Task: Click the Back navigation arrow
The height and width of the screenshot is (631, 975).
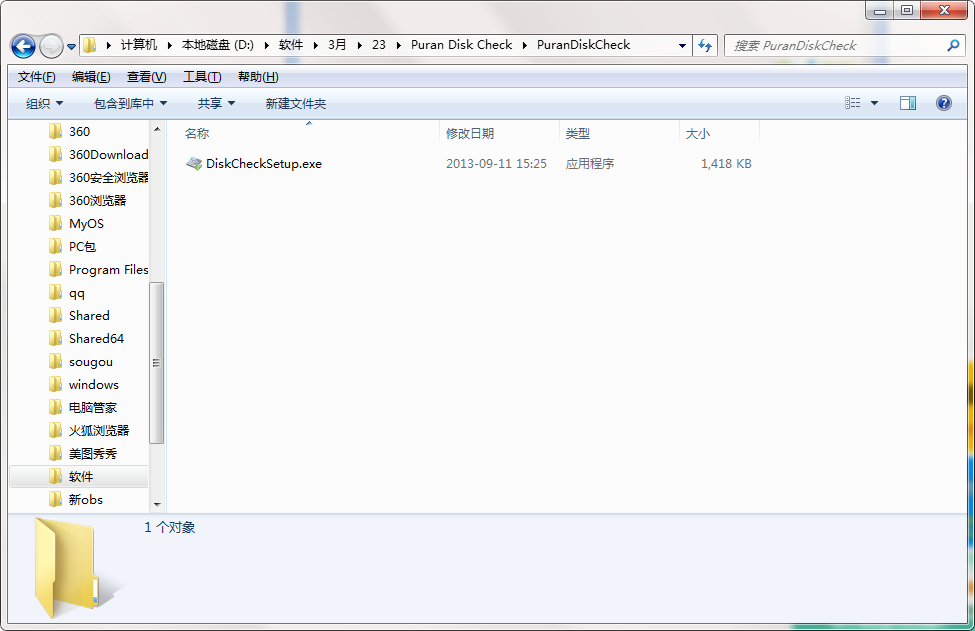Action: (23, 46)
